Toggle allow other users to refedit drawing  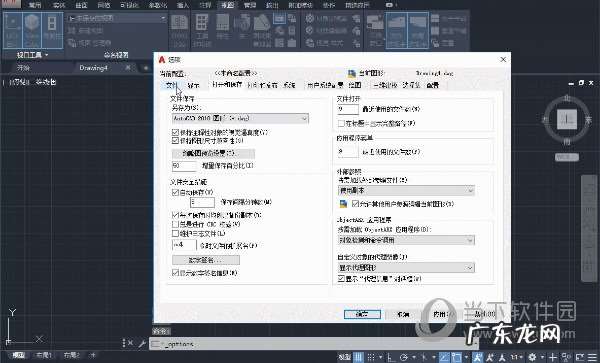[355, 204]
